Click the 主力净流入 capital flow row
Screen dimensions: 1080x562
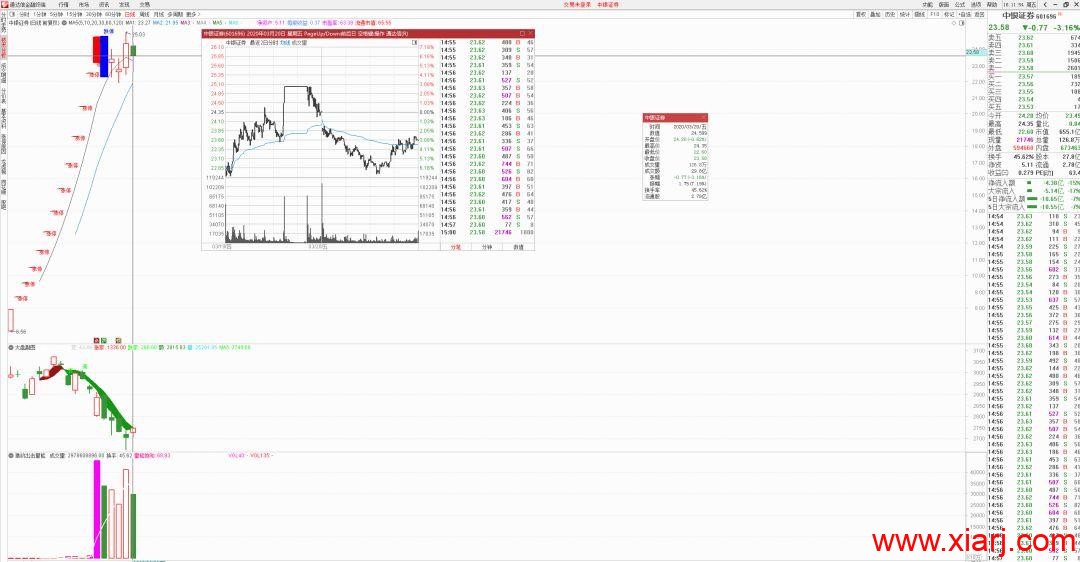[1034, 183]
